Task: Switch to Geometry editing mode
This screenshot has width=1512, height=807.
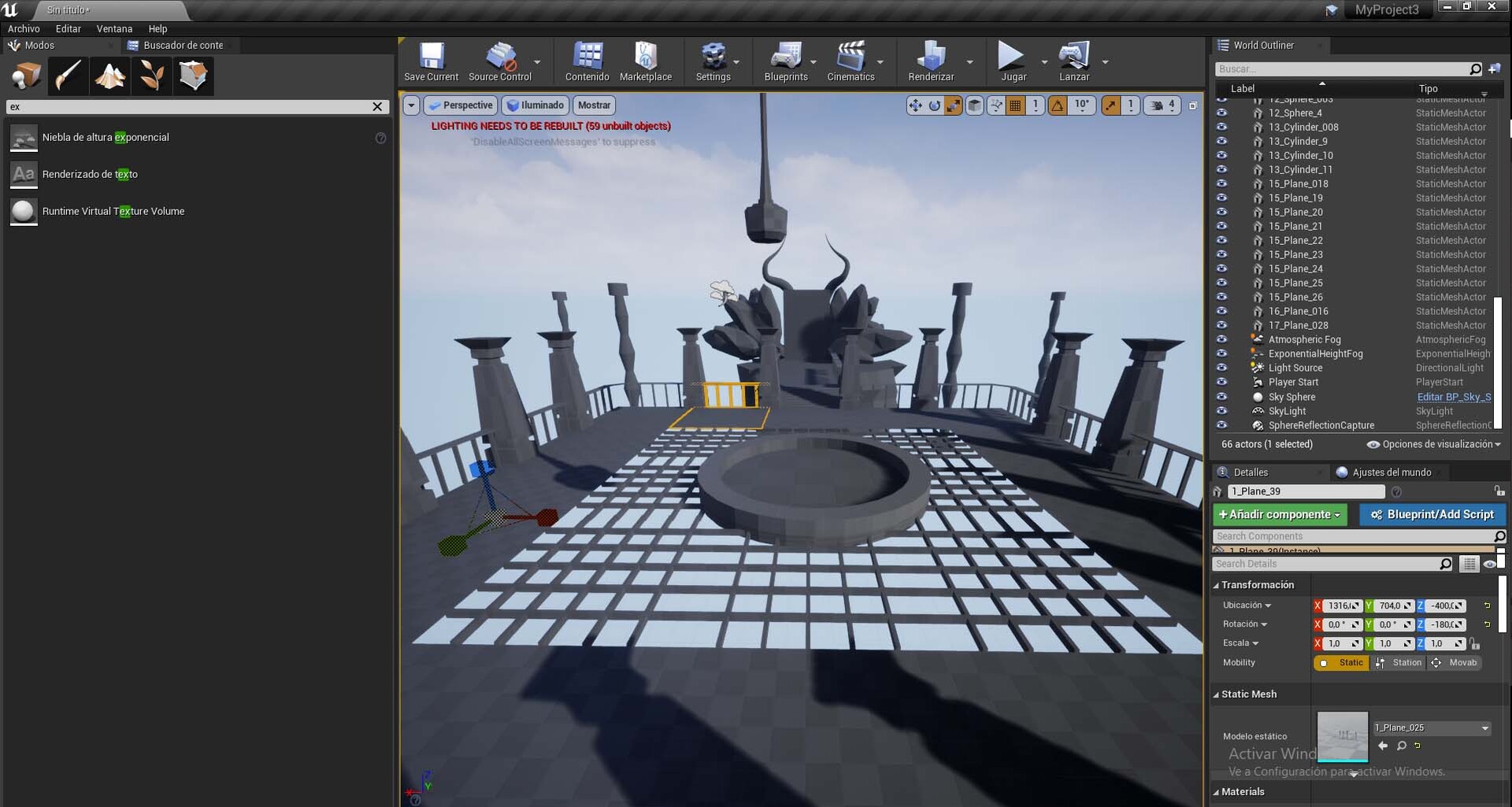Action: coord(193,76)
